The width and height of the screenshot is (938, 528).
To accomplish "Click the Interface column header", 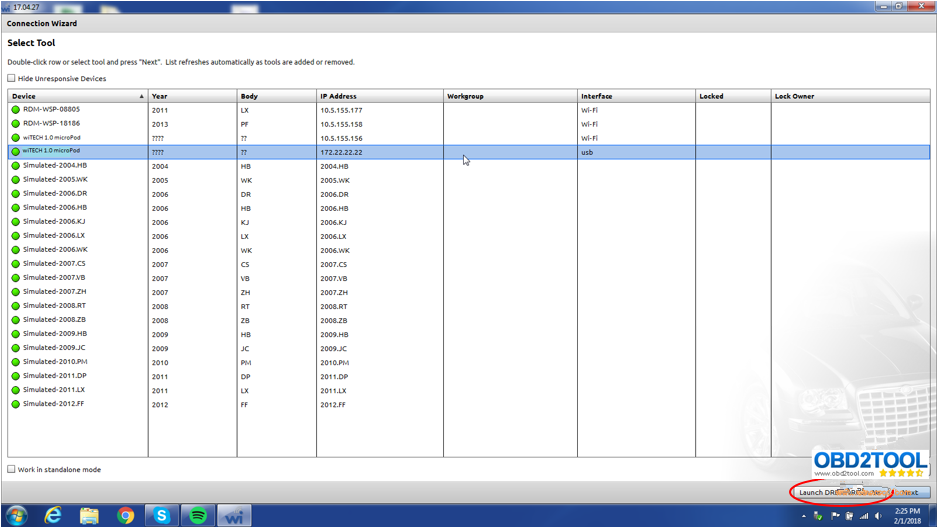I will tap(635, 96).
